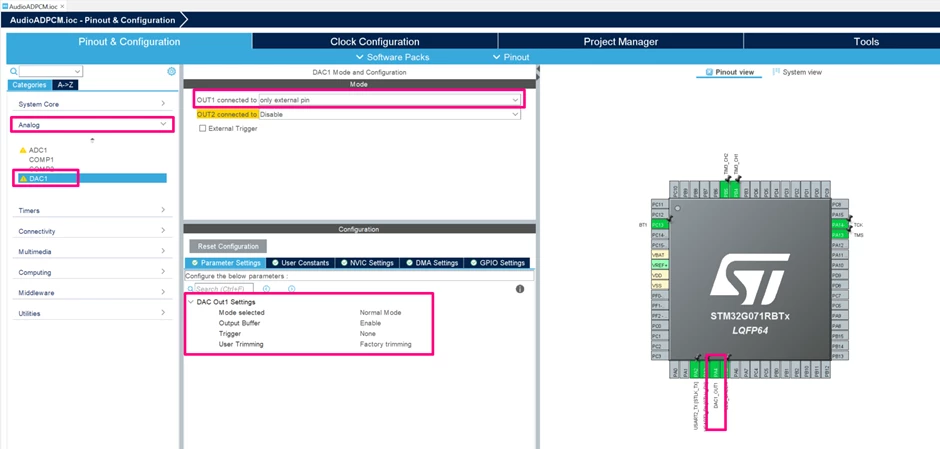Select DAC1 in the Analog list
The height and width of the screenshot is (449, 940).
click(x=92, y=179)
